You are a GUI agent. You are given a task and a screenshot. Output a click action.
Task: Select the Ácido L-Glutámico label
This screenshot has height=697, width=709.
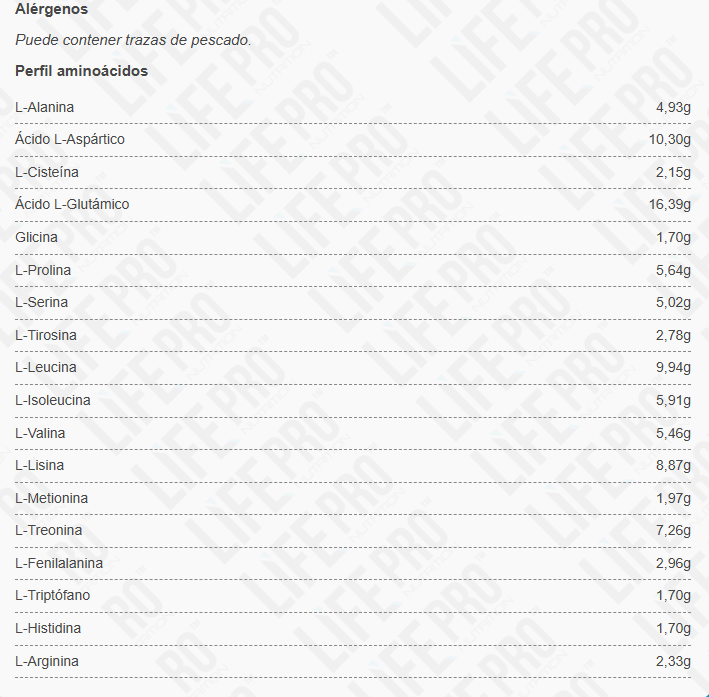coord(72,204)
